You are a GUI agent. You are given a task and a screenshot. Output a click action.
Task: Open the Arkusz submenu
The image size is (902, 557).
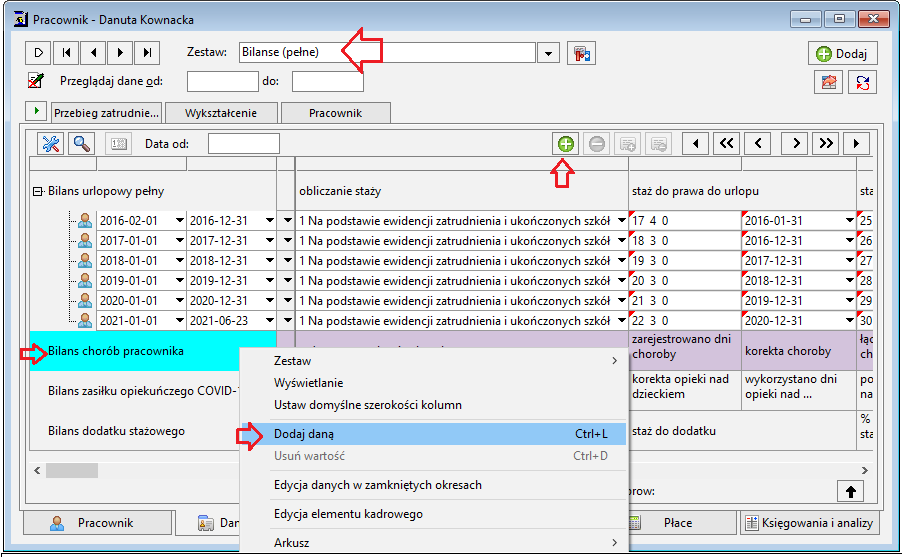click(433, 543)
